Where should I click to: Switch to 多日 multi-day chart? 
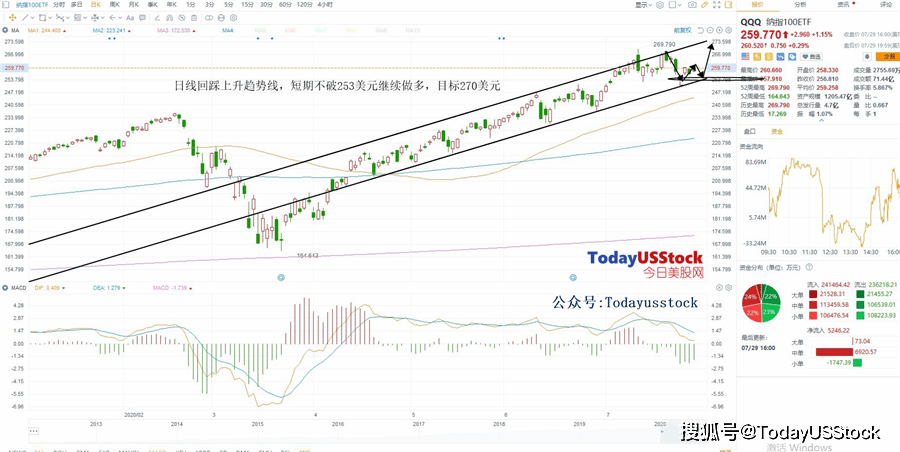point(76,4)
